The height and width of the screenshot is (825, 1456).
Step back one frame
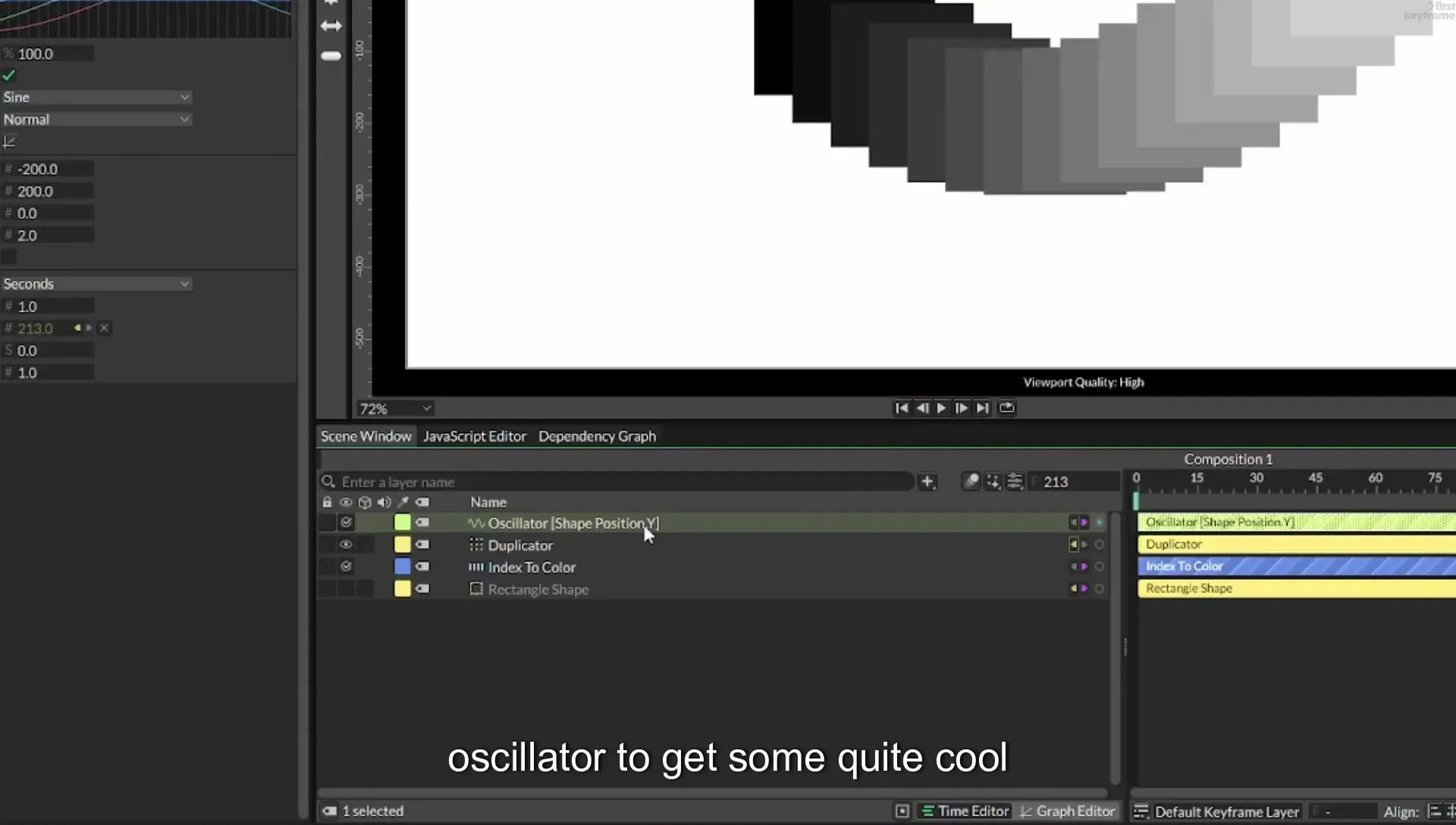(x=922, y=408)
